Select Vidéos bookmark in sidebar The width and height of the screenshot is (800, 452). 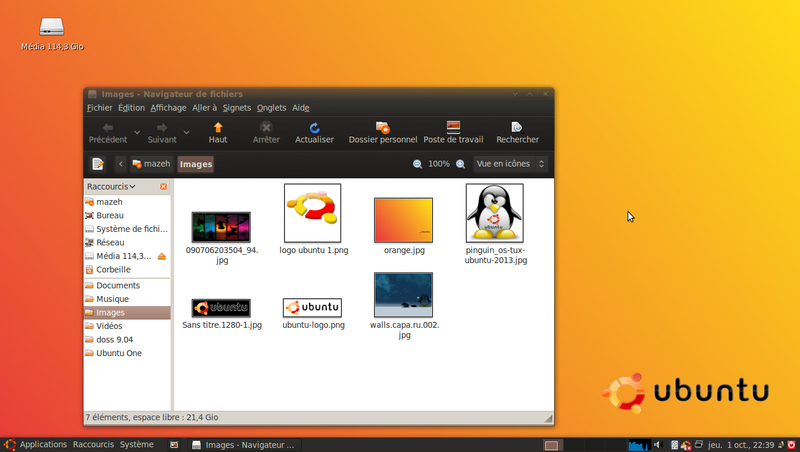[127, 326]
